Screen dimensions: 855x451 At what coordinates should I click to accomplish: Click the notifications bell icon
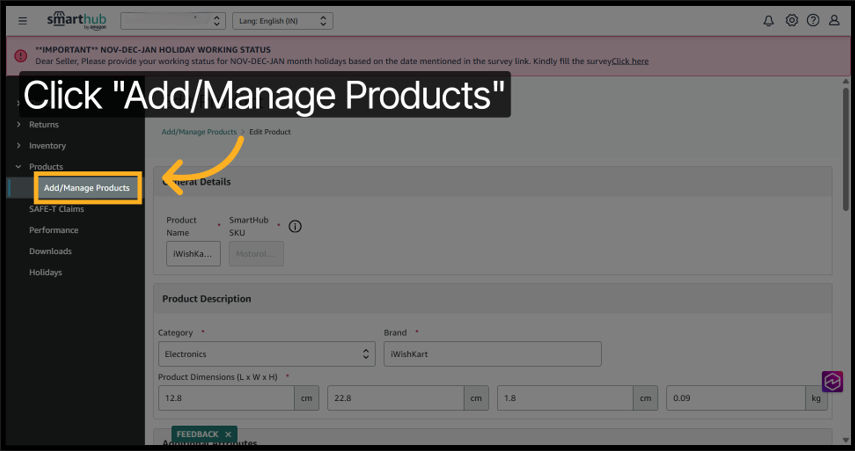(x=768, y=21)
